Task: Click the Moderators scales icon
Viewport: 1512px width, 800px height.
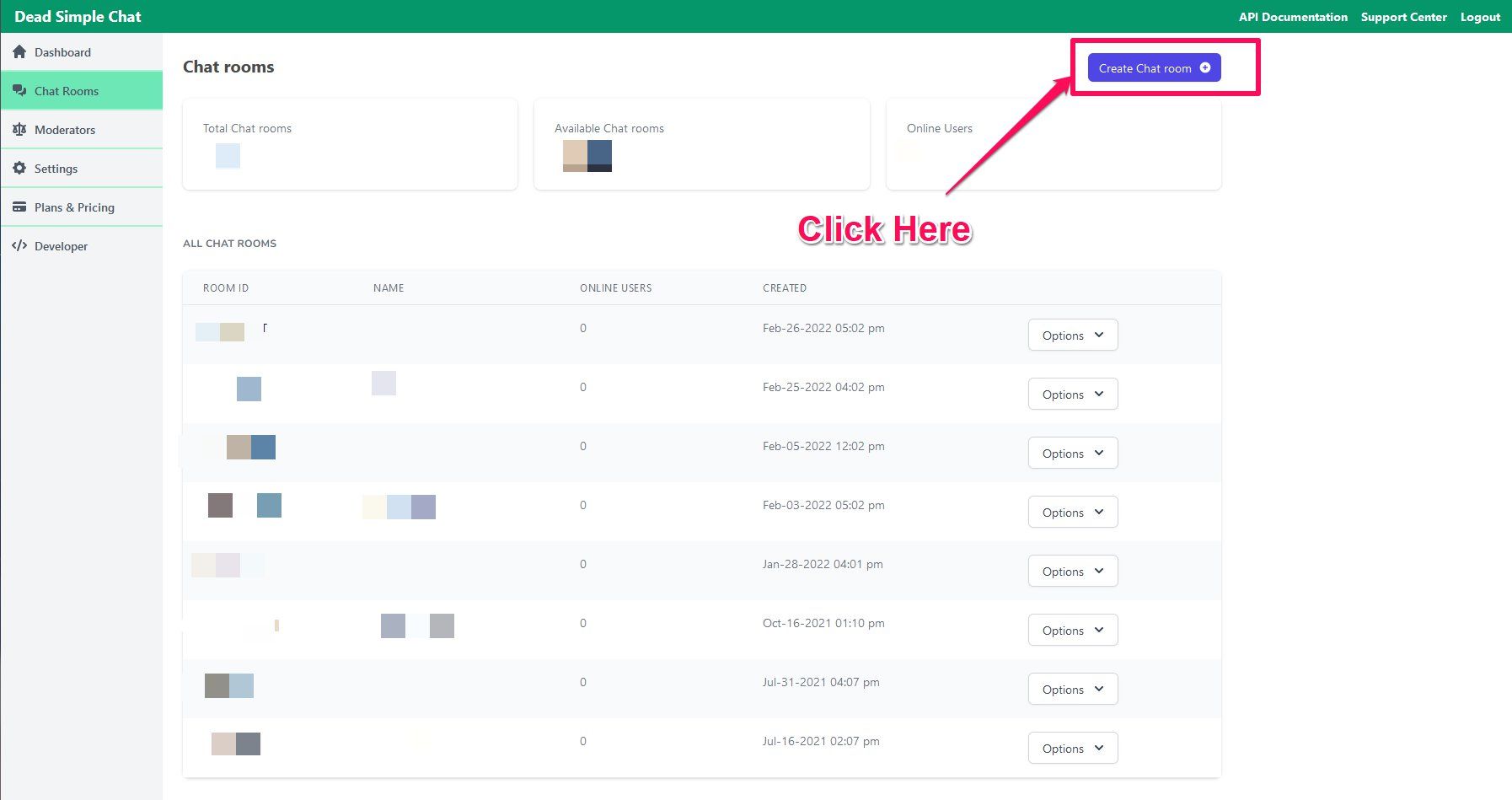Action: click(19, 130)
